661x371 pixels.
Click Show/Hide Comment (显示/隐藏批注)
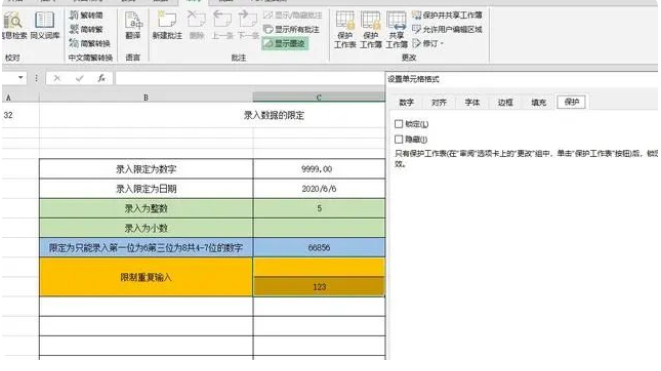pos(293,16)
